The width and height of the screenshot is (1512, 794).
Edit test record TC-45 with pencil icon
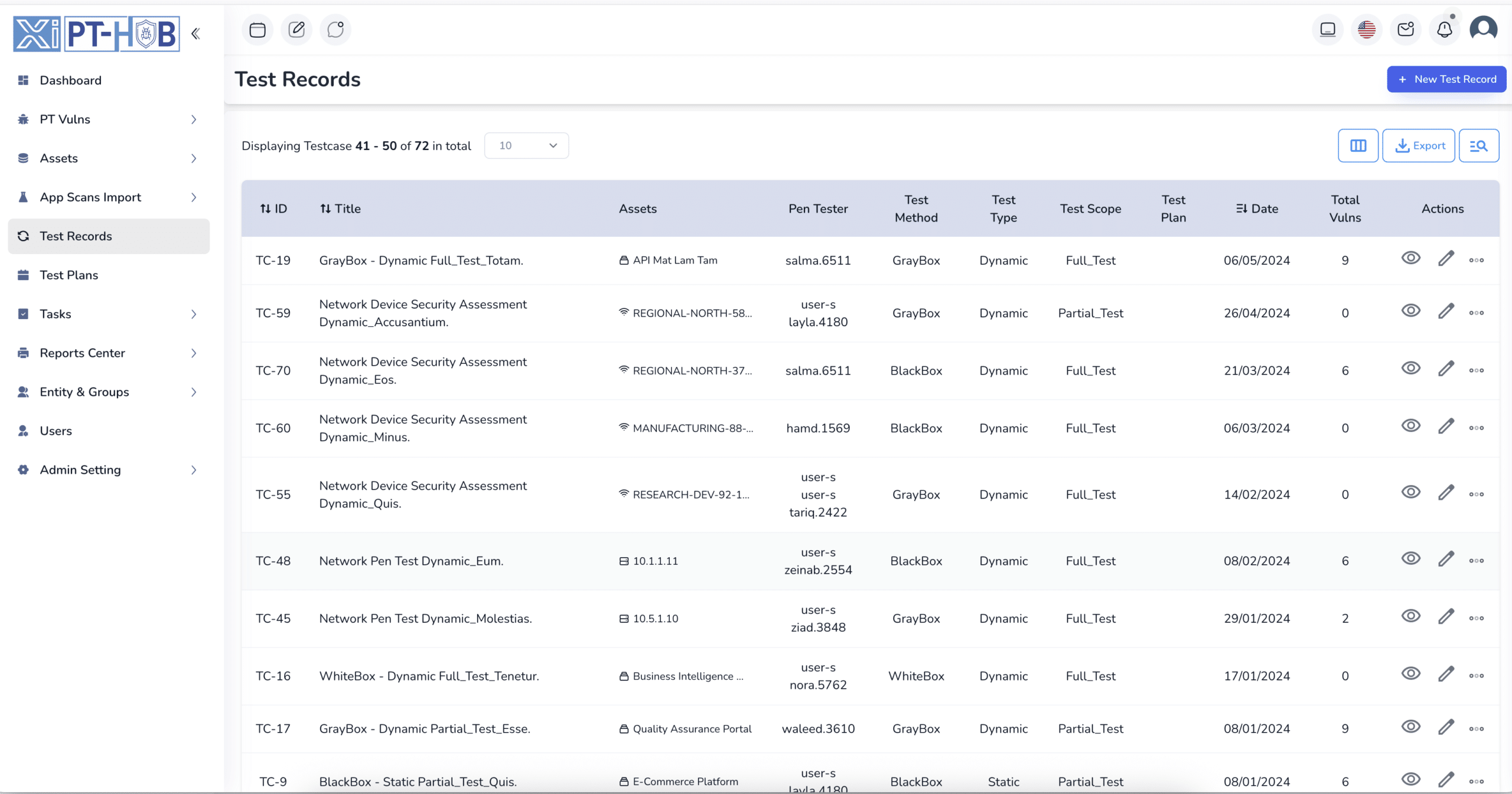(x=1446, y=617)
